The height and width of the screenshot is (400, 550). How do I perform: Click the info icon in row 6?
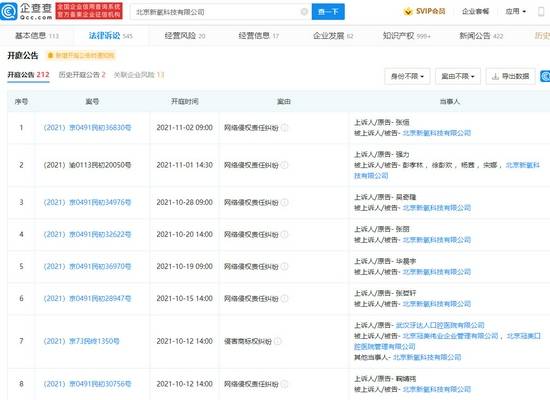pyautogui.click(x=284, y=299)
